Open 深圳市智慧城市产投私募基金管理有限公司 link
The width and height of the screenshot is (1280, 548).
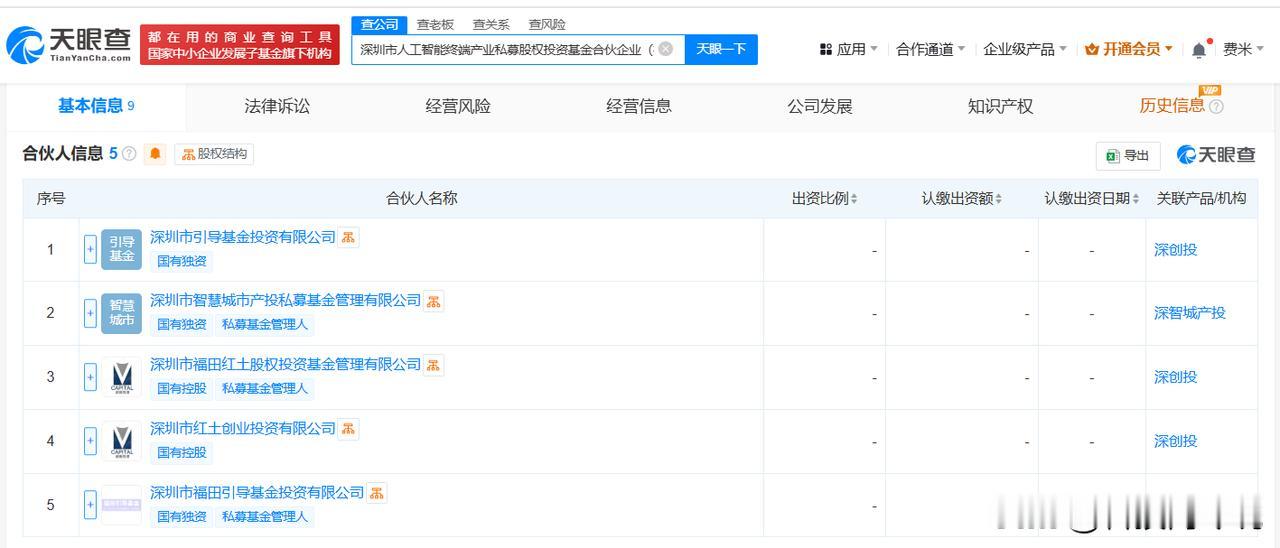coord(285,301)
